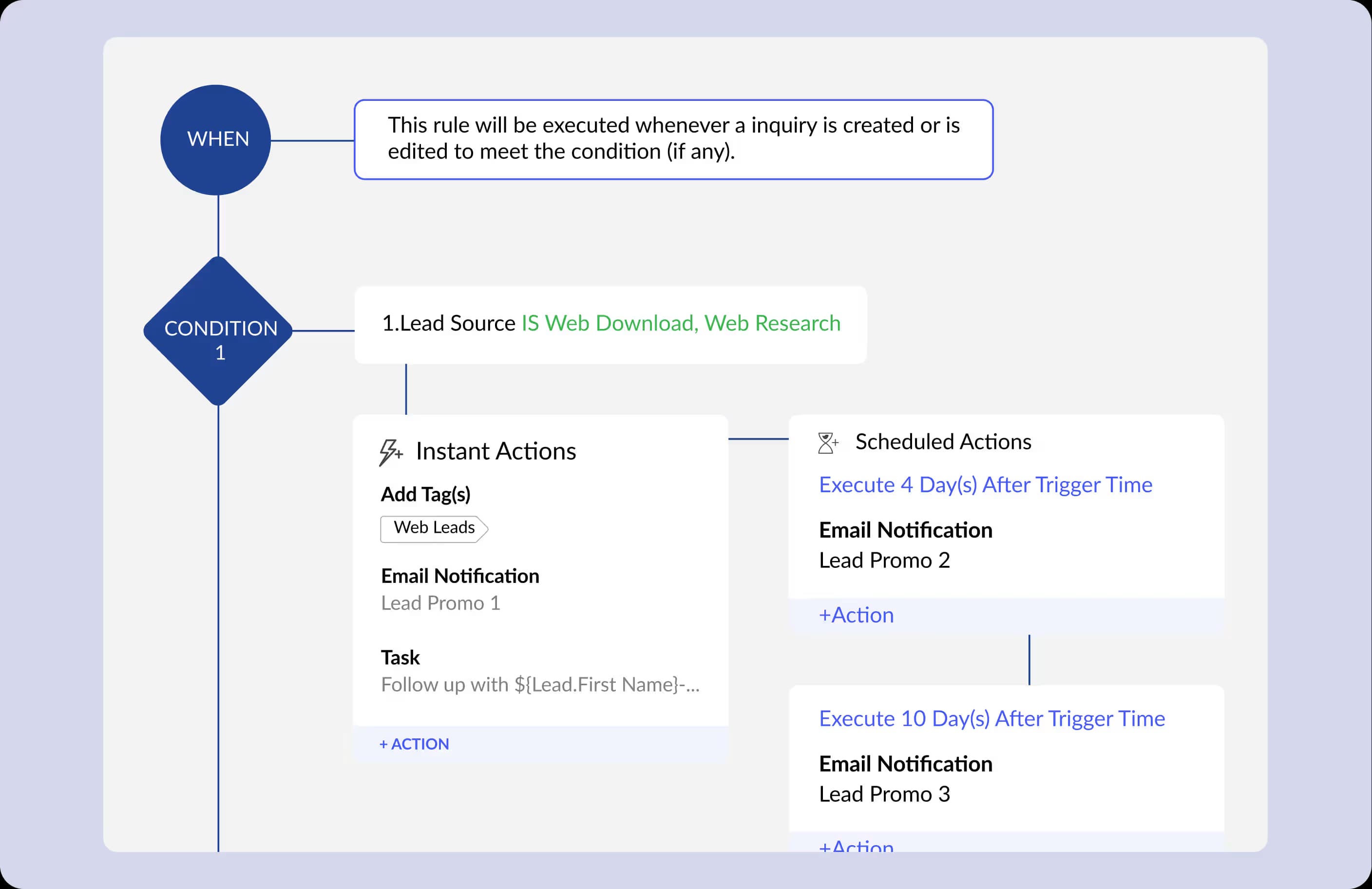
Task: Select the CONDITION 1 diamond node
Action: pyautogui.click(x=218, y=331)
